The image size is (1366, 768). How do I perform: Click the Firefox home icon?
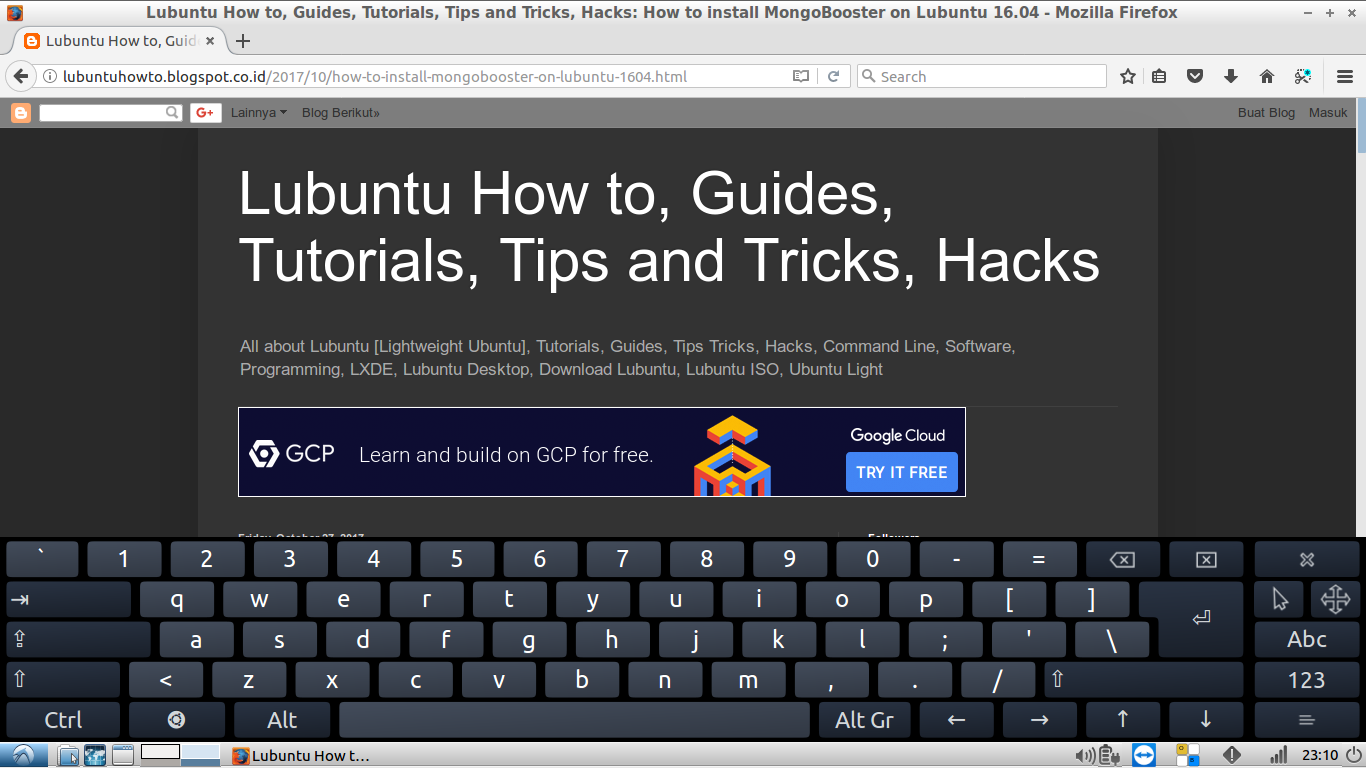pos(1266,75)
